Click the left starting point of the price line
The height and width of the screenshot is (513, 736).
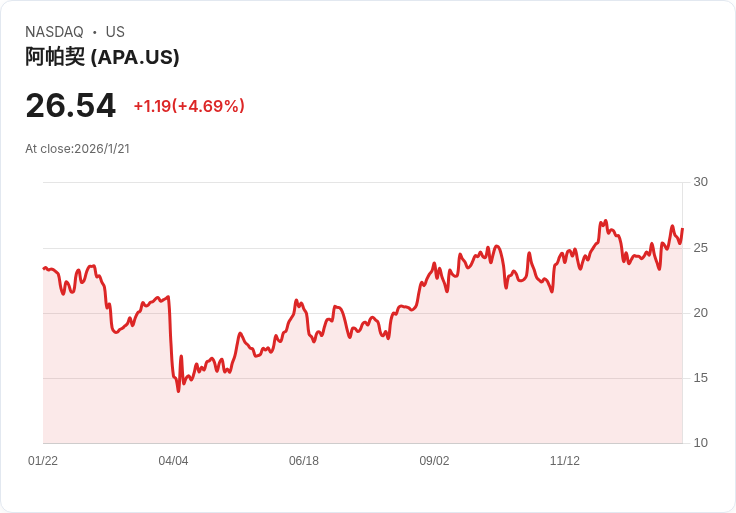pyautogui.click(x=43, y=268)
